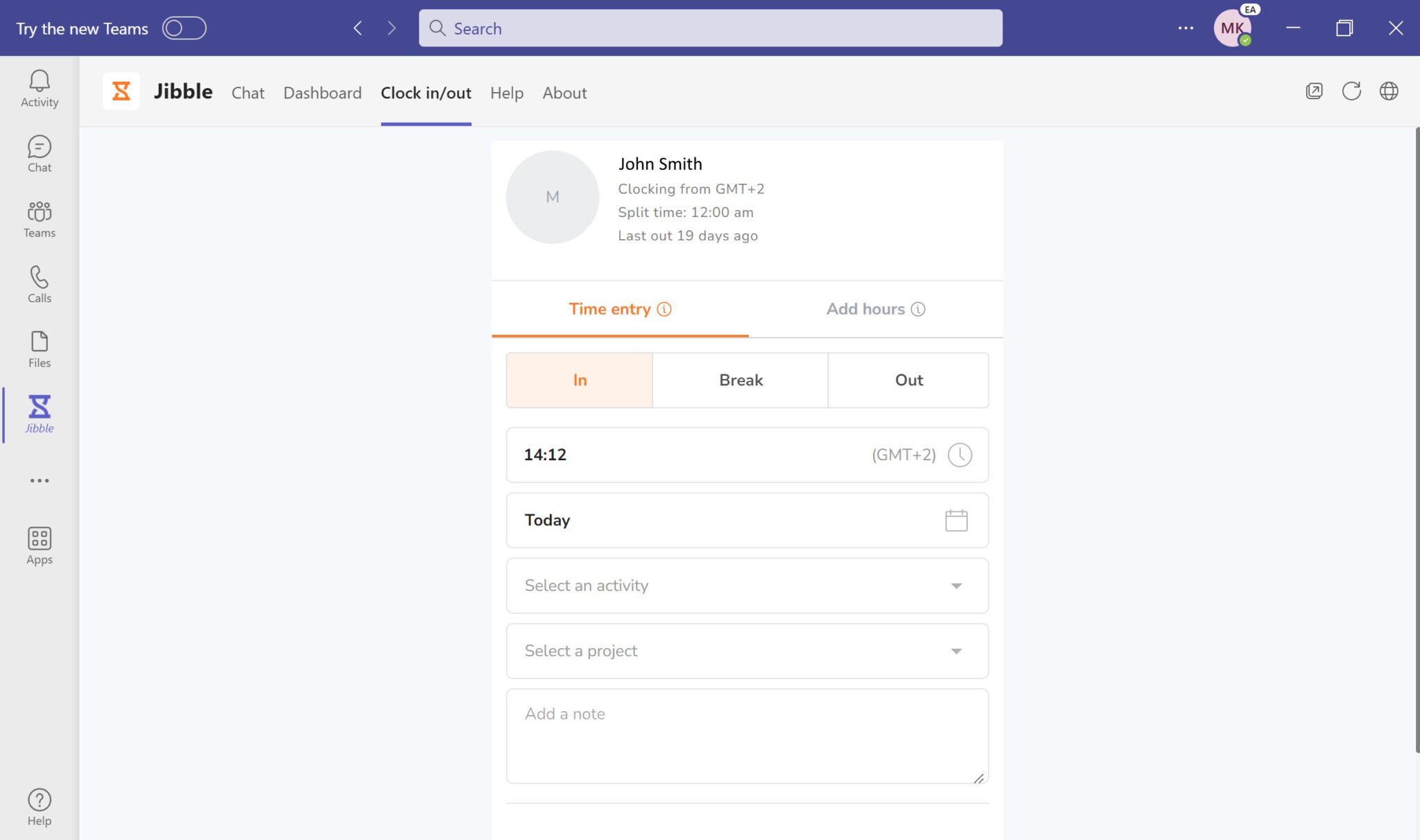Open the Files section

coord(40,347)
